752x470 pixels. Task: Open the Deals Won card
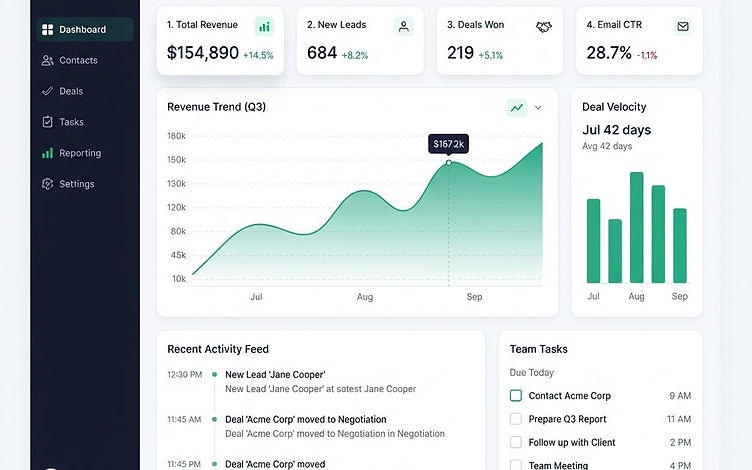coord(500,41)
